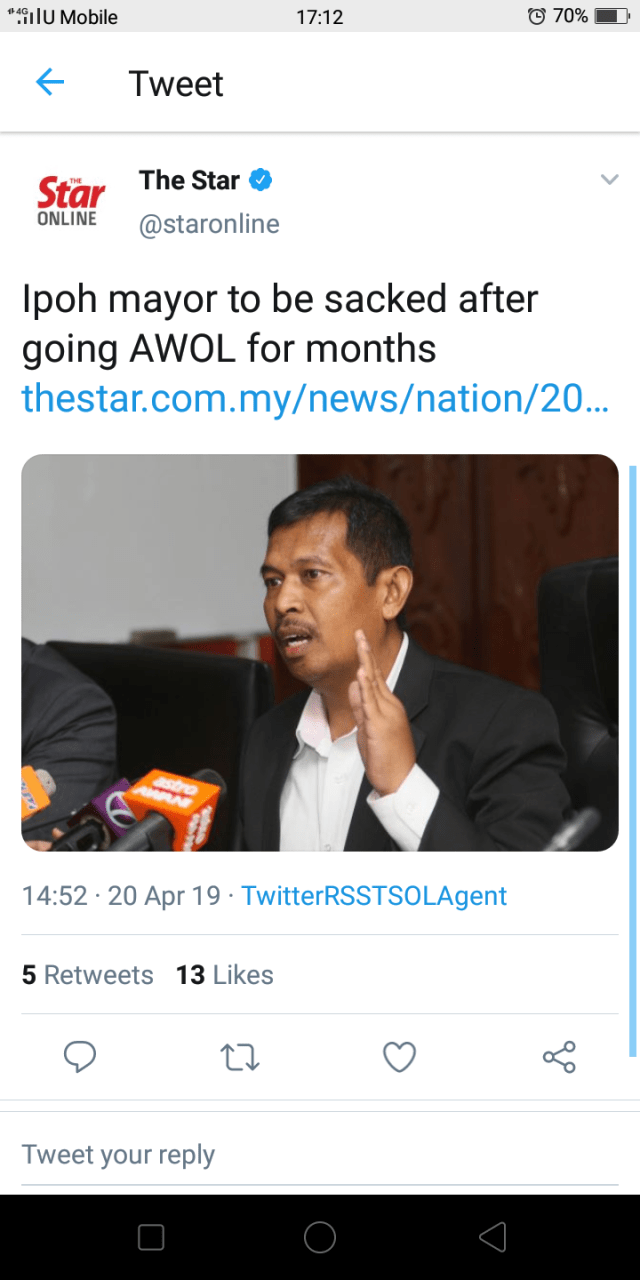Show the 5 Retweets list
The image size is (640, 1280).
[88, 975]
